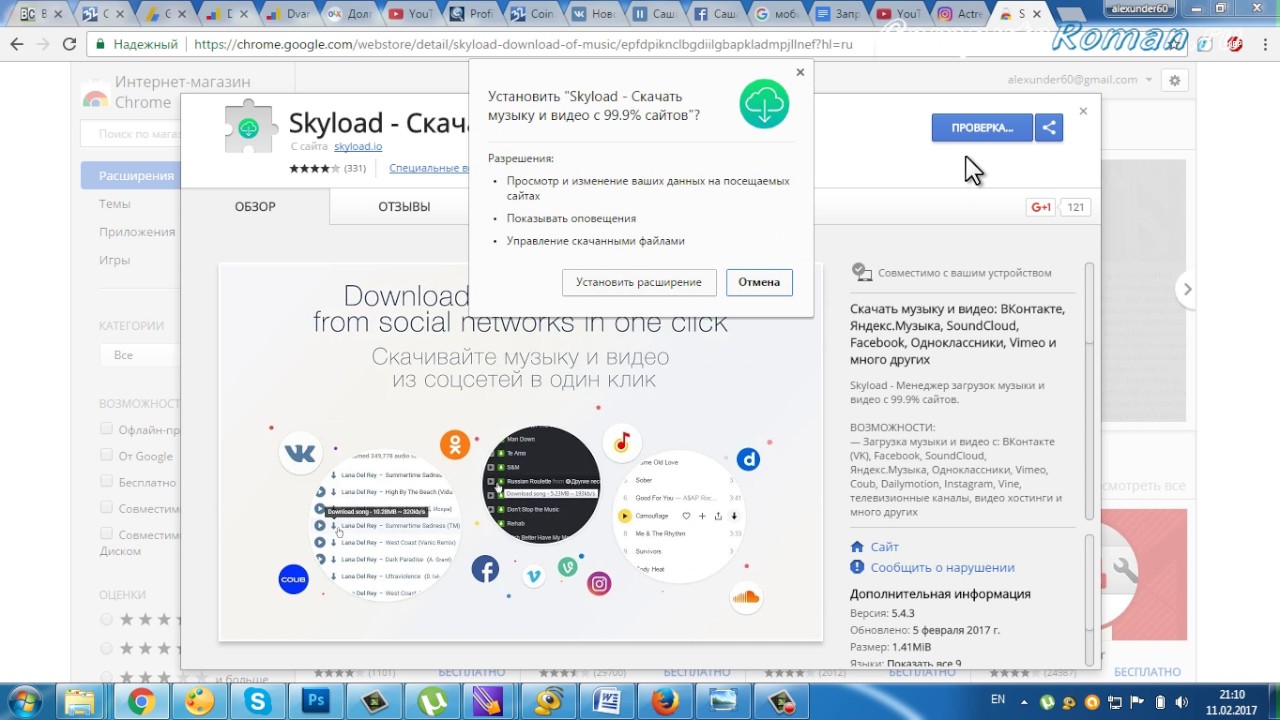1280x720 pixels.
Task: Click the volume icon in system tray
Action: 1181,702
